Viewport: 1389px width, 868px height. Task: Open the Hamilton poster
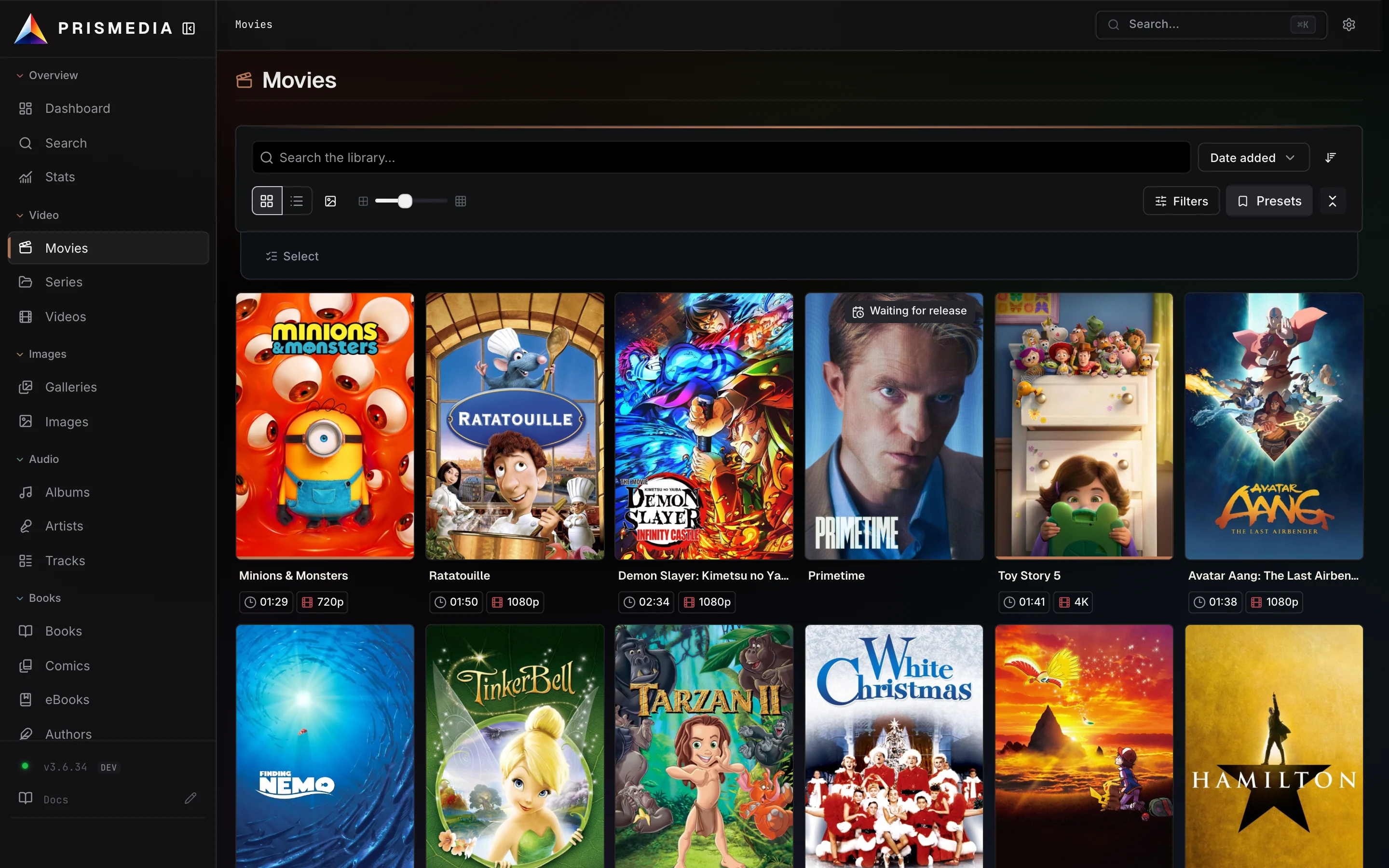pos(1274,746)
